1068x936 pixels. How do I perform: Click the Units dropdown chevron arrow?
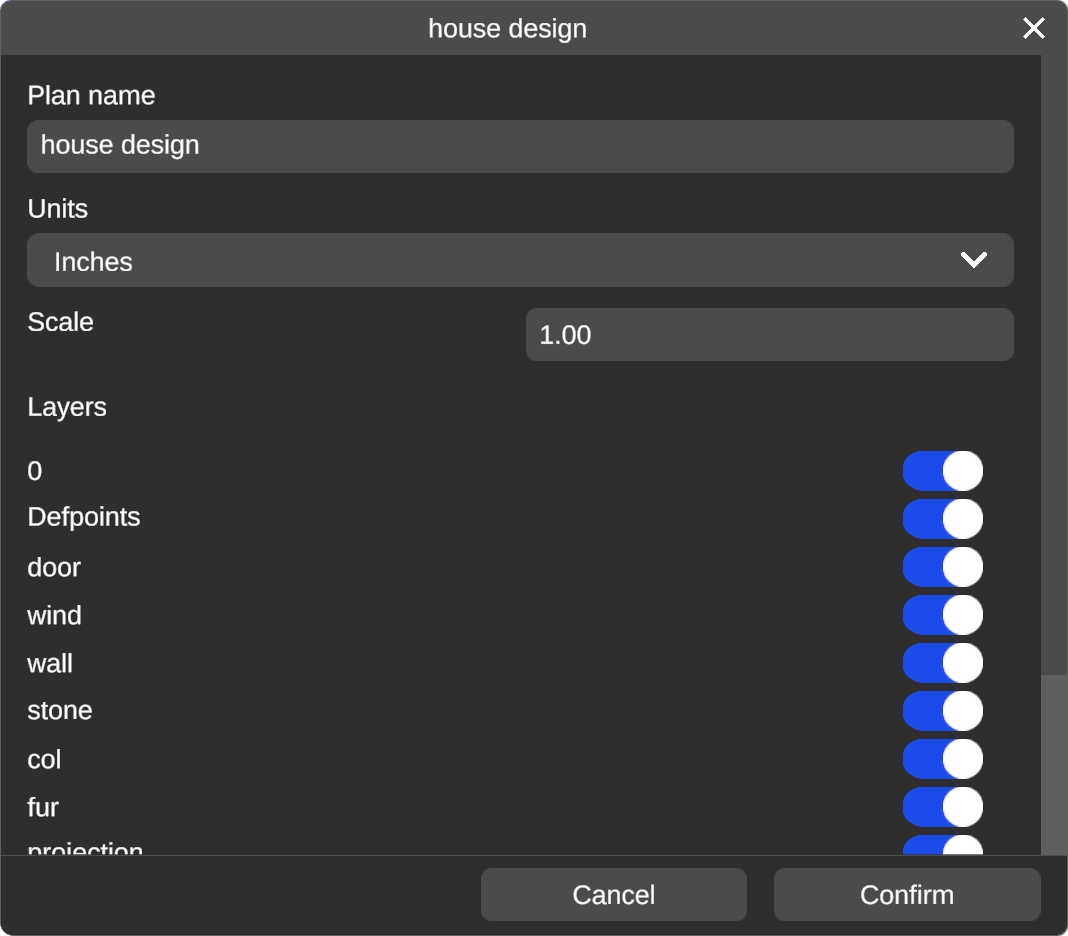click(973, 261)
